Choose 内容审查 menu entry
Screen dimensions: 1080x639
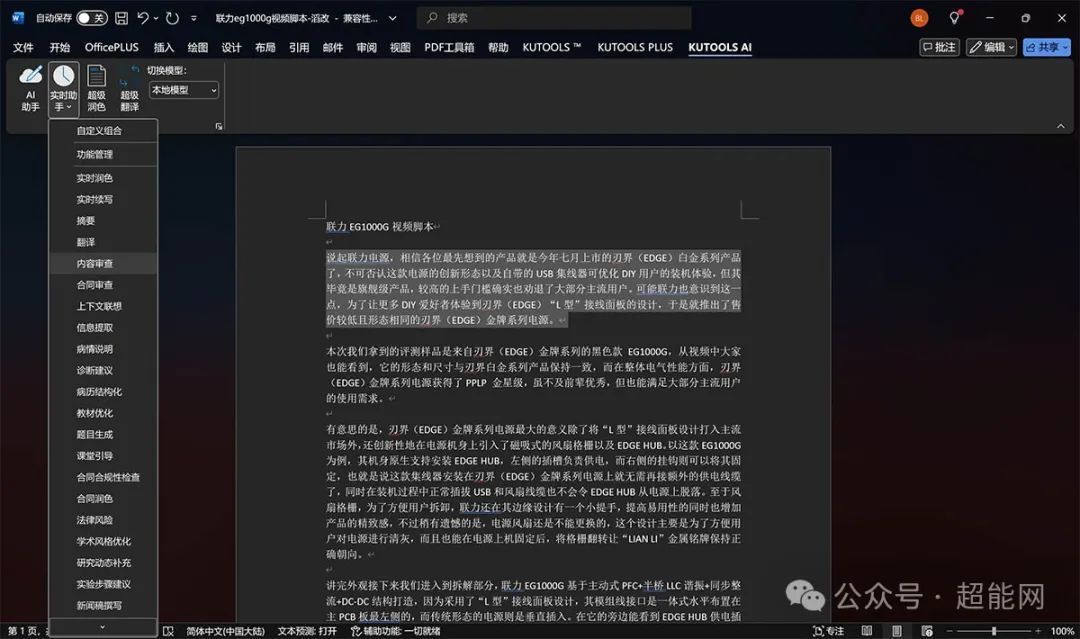[103, 264]
